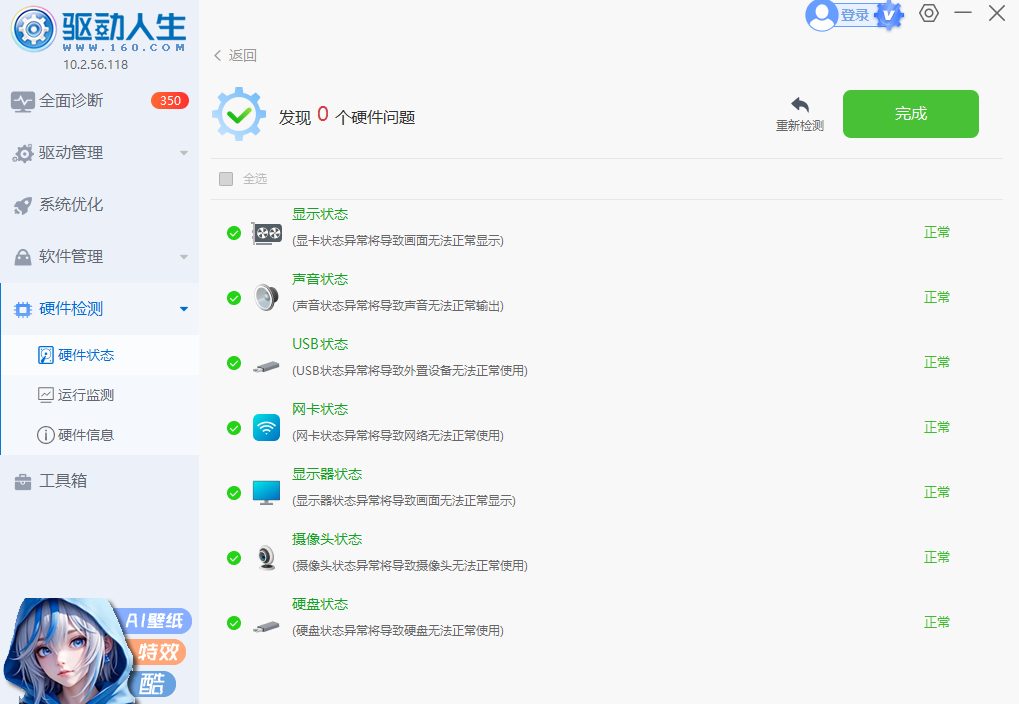
Task: Click the 显示状态 title link
Action: 320,215
